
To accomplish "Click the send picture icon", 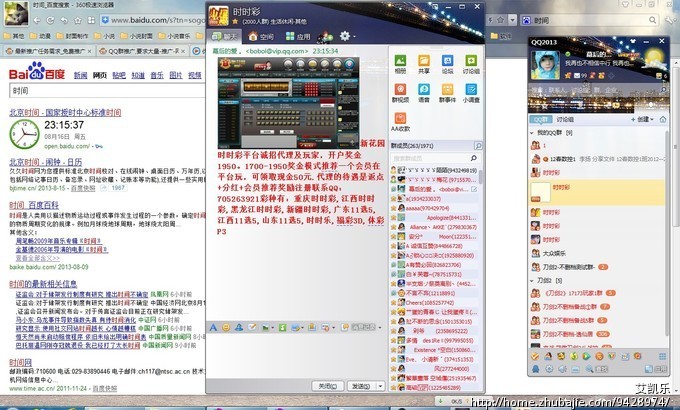I will (265, 328).
